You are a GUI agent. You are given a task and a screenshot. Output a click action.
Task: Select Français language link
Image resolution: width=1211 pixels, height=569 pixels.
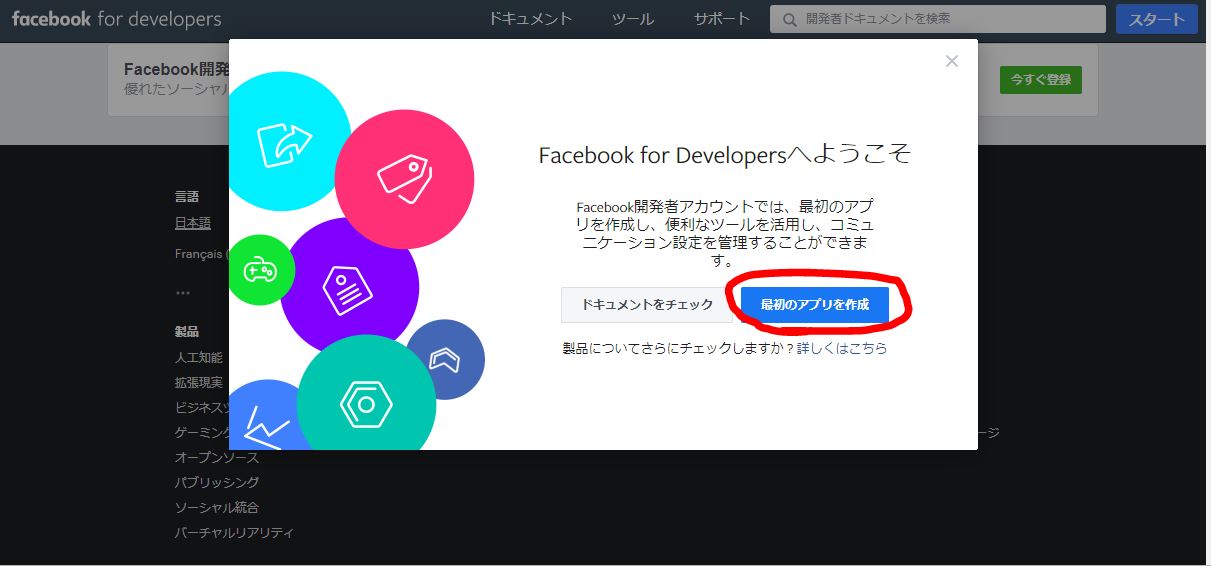coord(199,254)
